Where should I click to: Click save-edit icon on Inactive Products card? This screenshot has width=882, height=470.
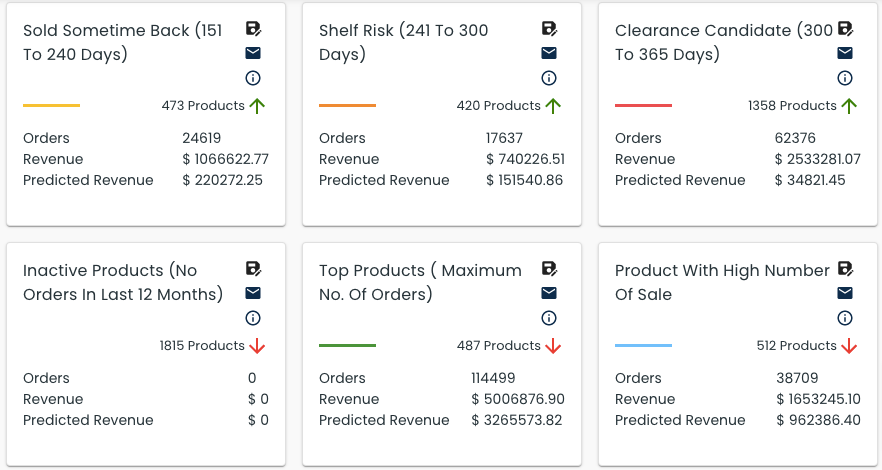(253, 269)
